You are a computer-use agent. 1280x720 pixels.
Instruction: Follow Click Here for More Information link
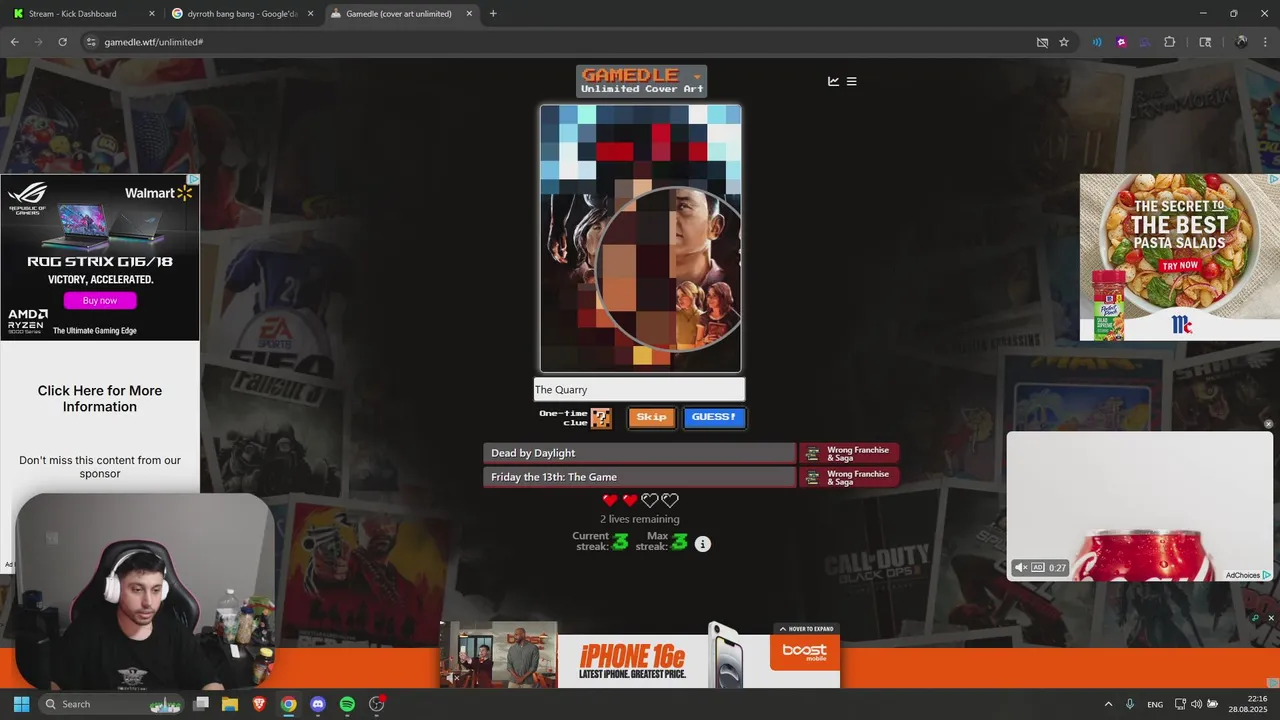100,399
